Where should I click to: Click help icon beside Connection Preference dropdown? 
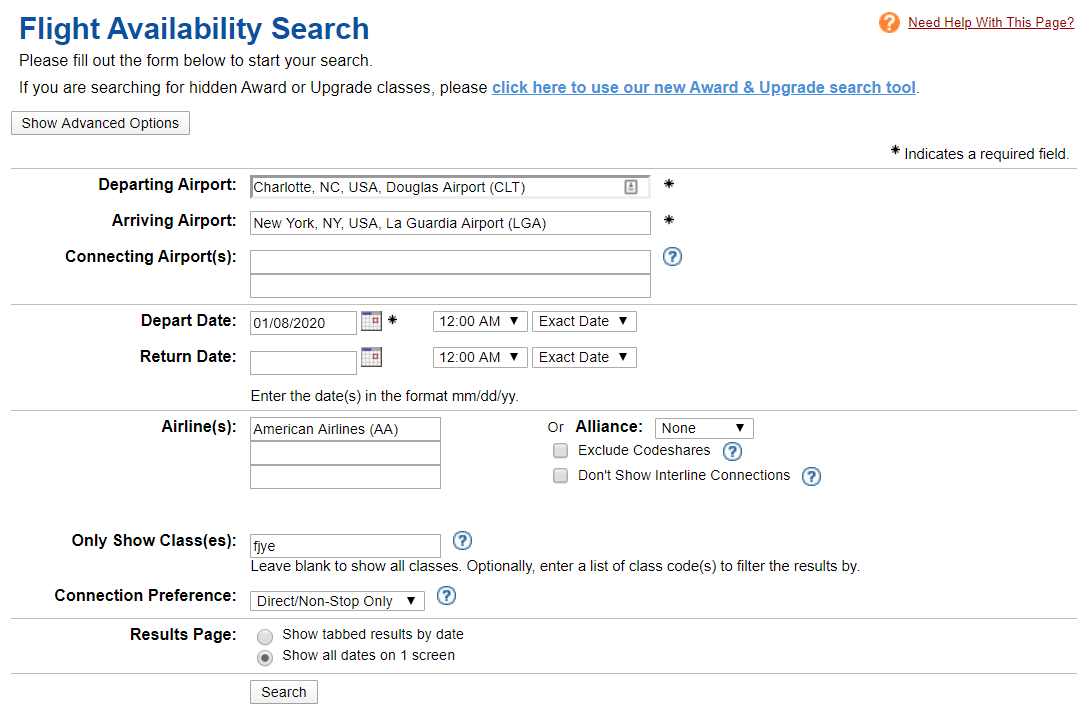click(447, 596)
